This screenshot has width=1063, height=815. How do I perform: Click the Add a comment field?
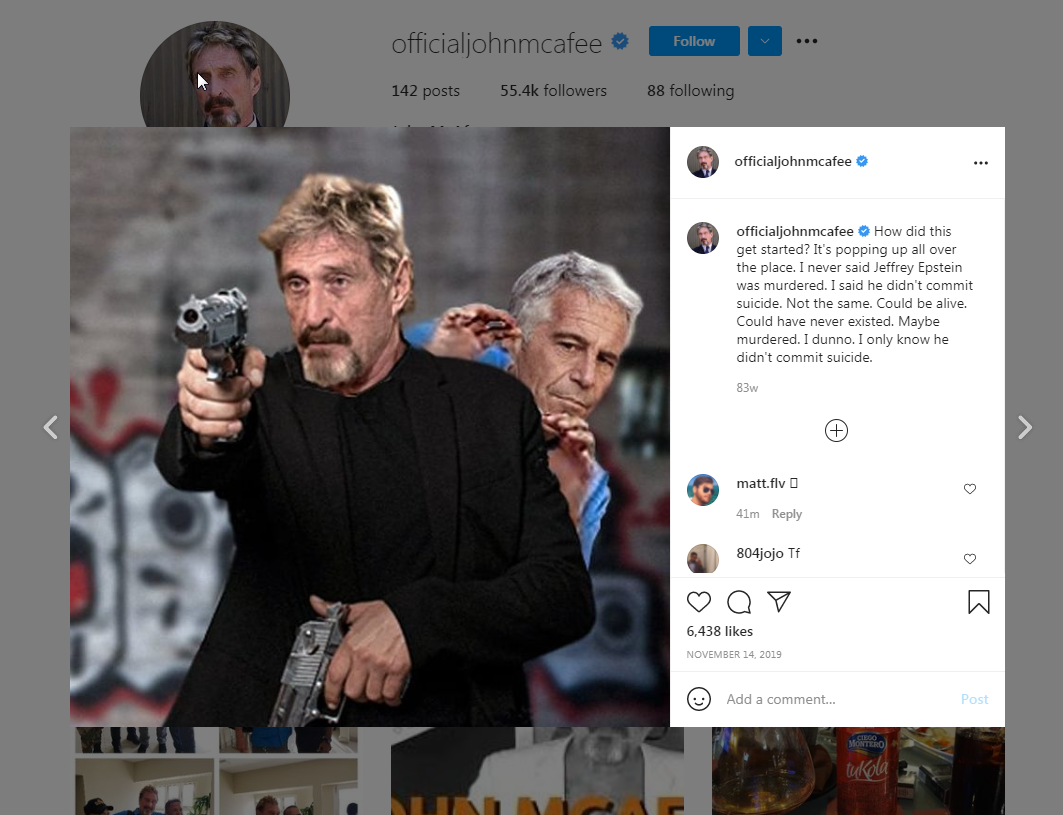pyautogui.click(x=838, y=699)
